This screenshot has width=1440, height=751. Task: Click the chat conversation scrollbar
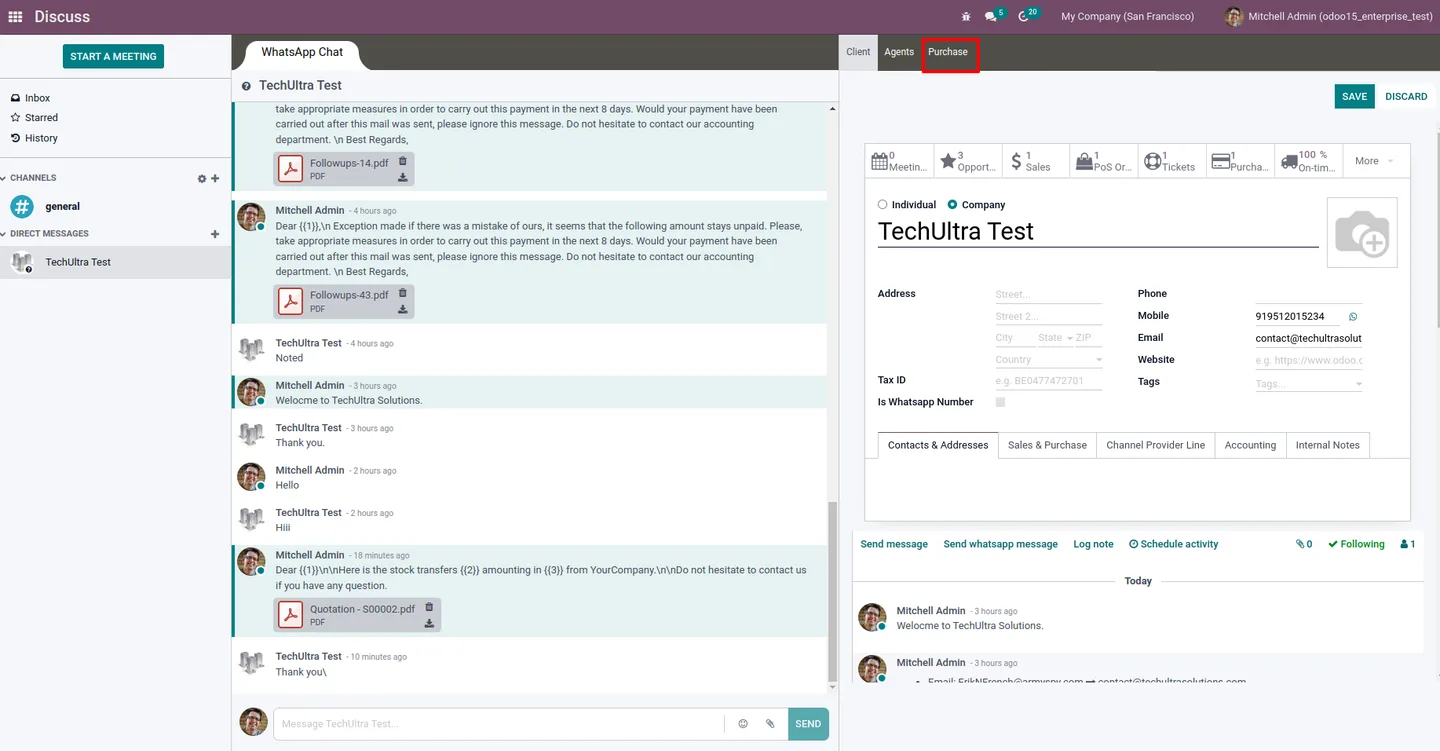pos(833,590)
